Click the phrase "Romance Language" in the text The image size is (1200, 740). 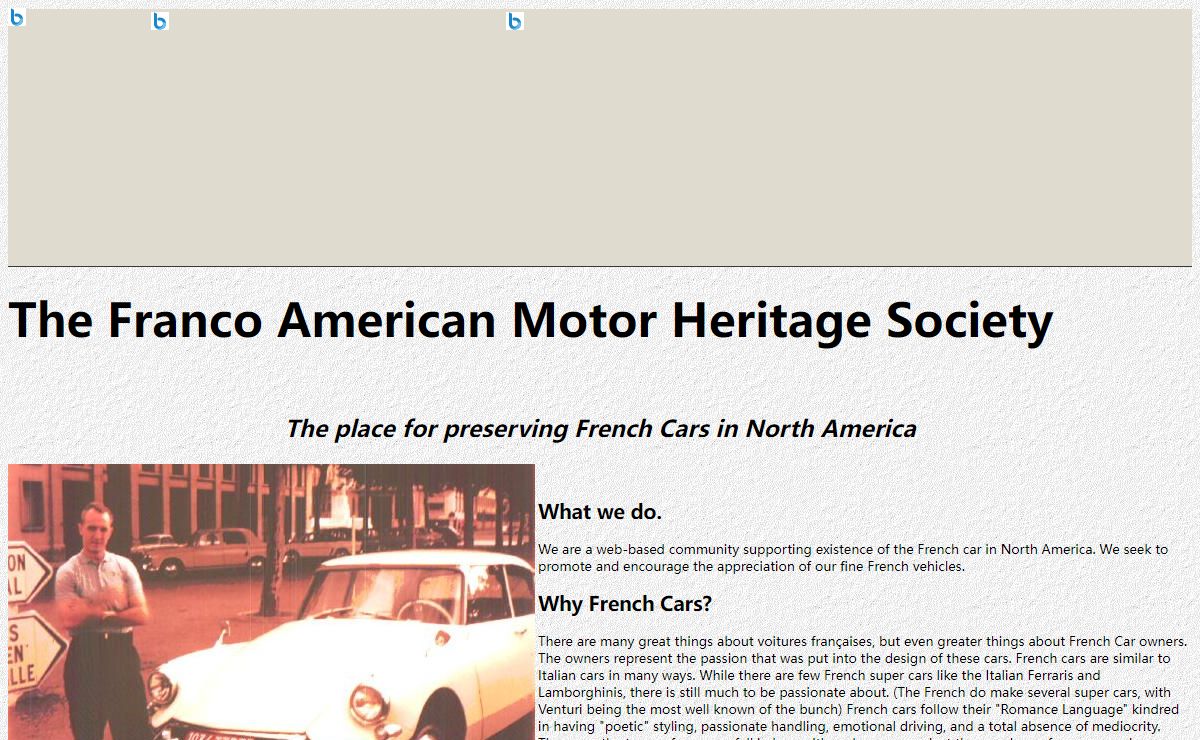click(x=1064, y=709)
